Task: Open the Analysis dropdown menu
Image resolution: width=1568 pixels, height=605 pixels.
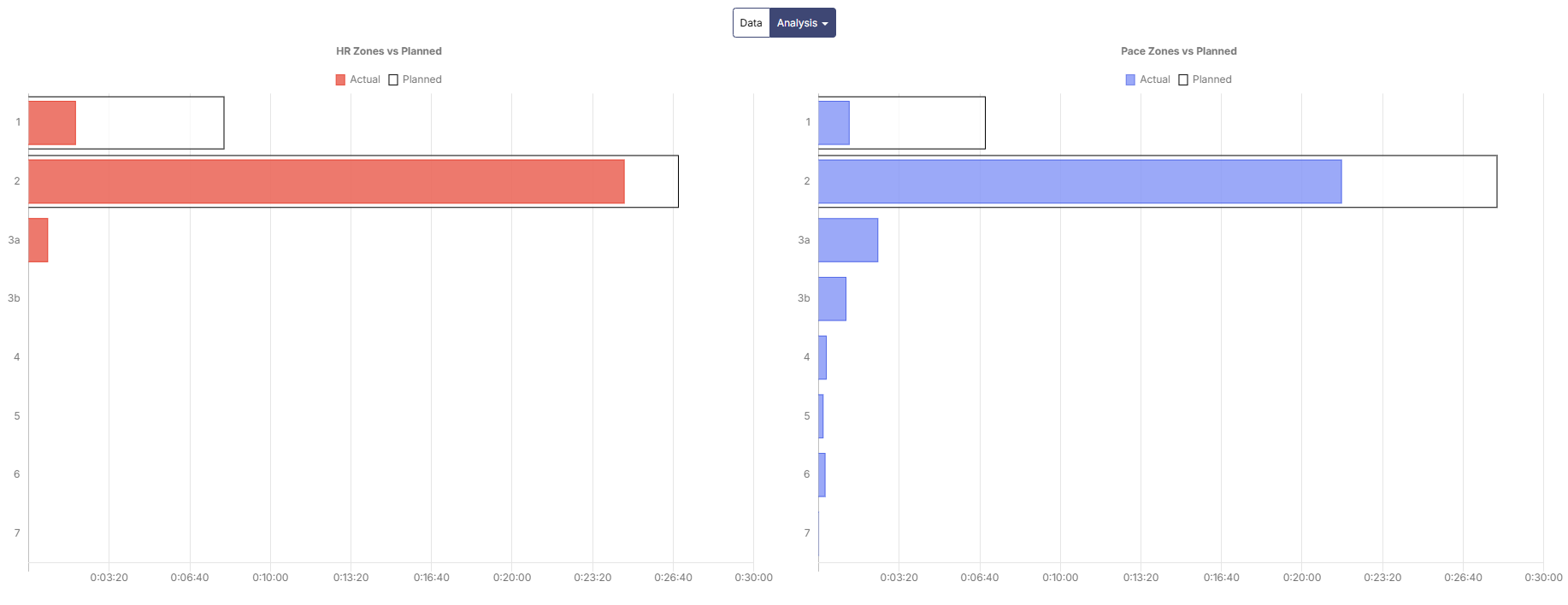Action: coord(802,23)
